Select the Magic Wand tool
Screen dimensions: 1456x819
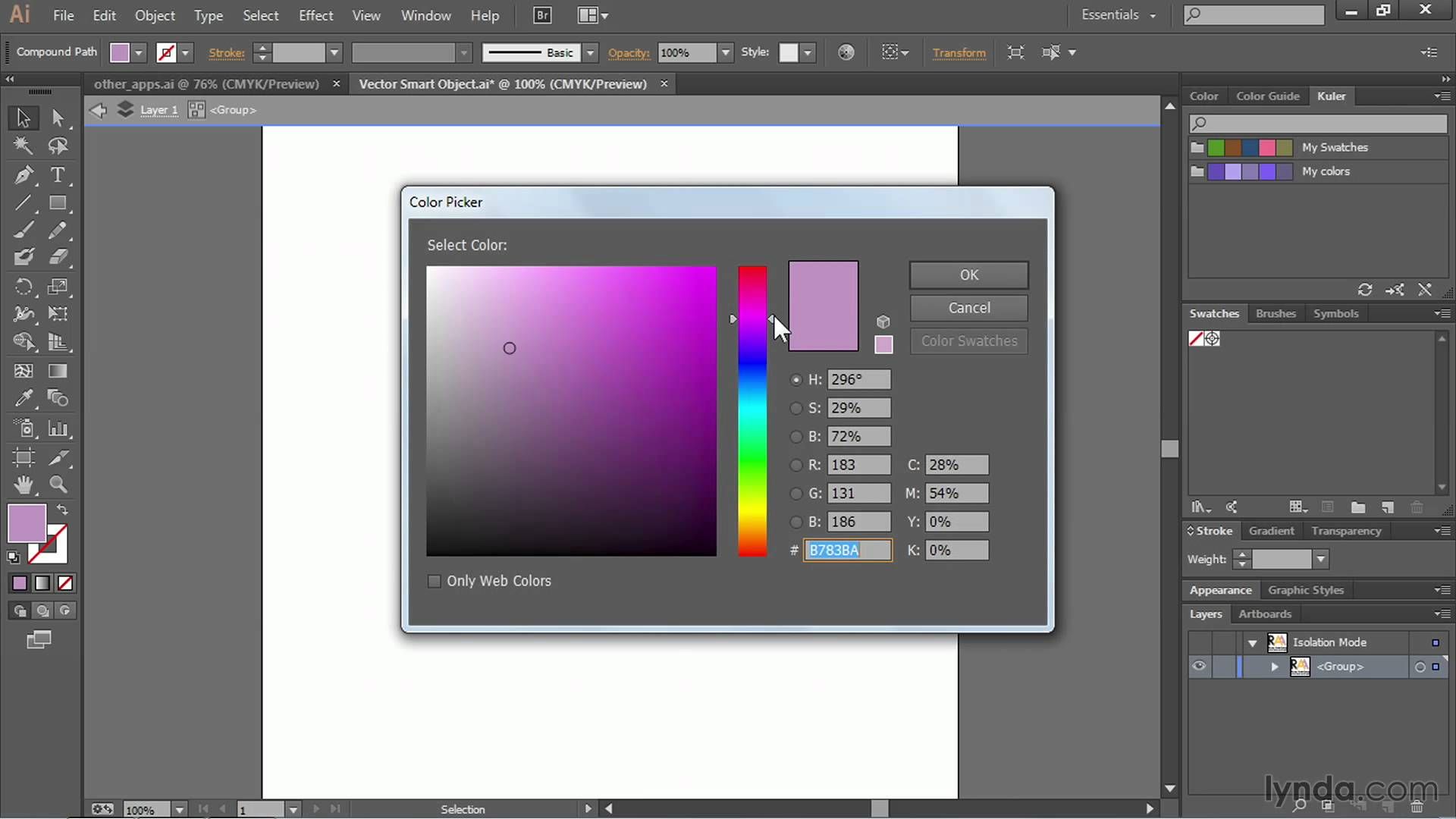point(24,146)
